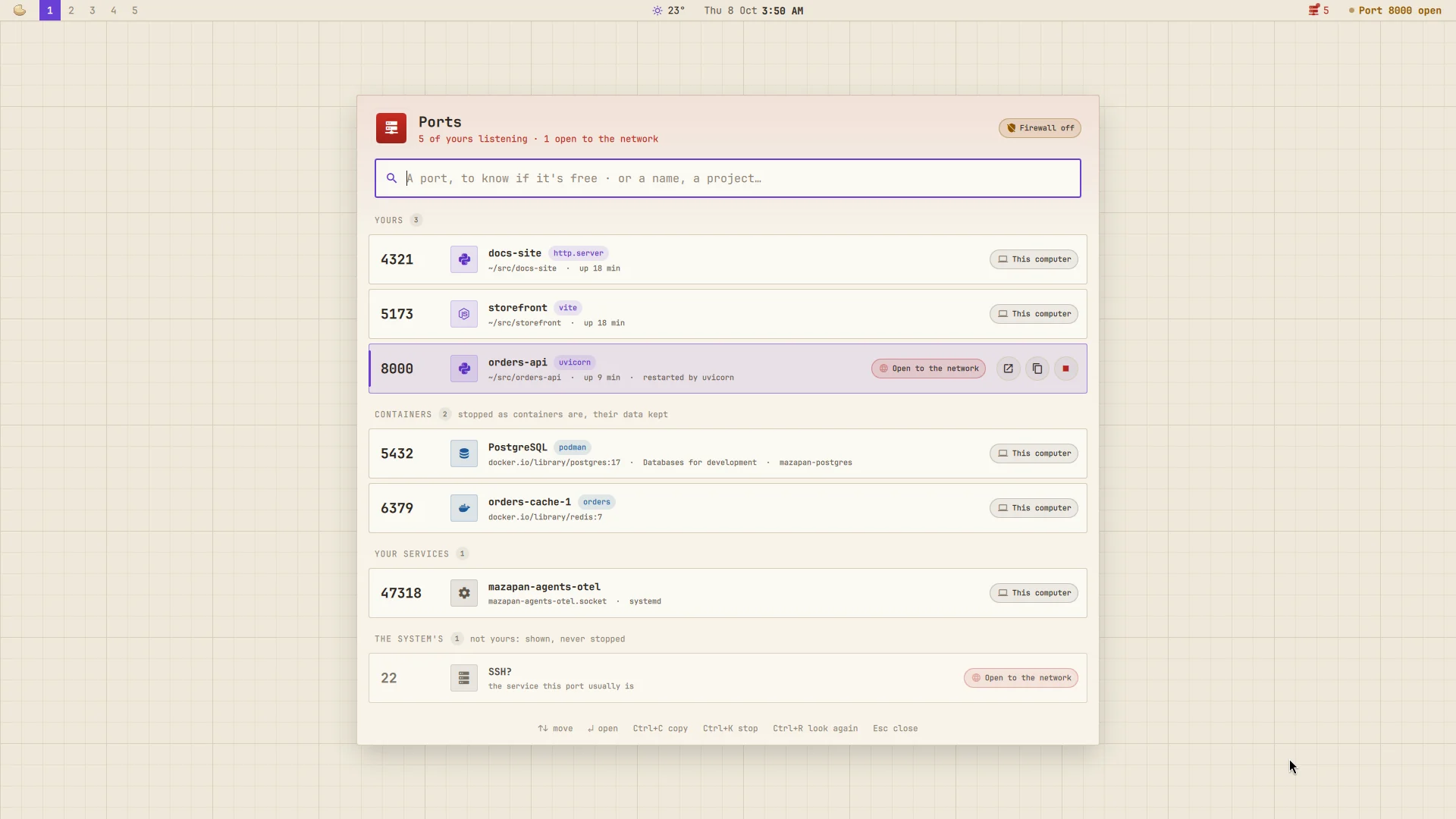The image size is (1456, 819).
Task: Switch to workspace 2
Action: (71, 11)
